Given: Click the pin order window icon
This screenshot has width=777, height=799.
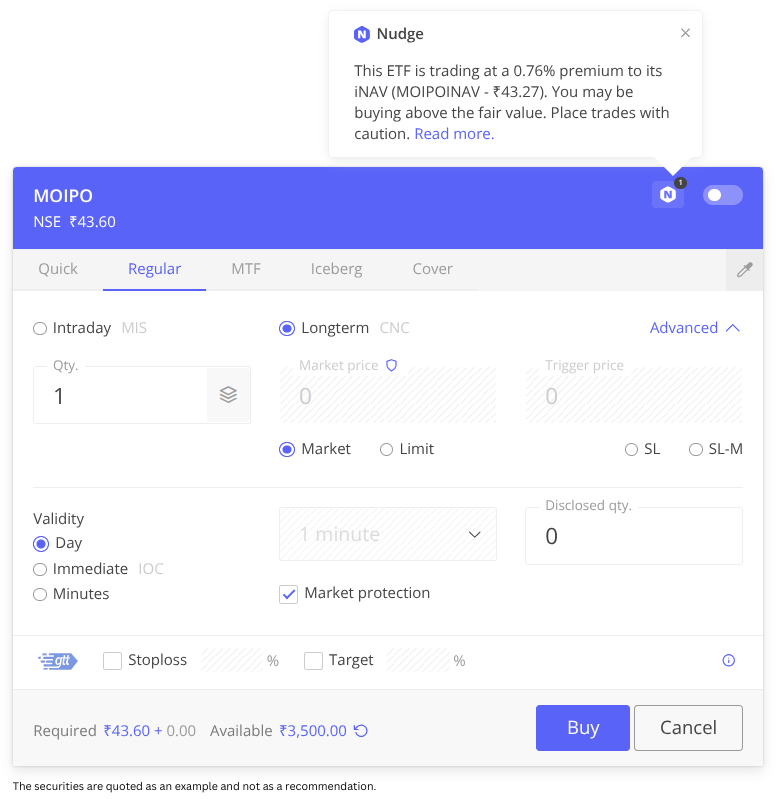Looking at the screenshot, I should pos(744,270).
